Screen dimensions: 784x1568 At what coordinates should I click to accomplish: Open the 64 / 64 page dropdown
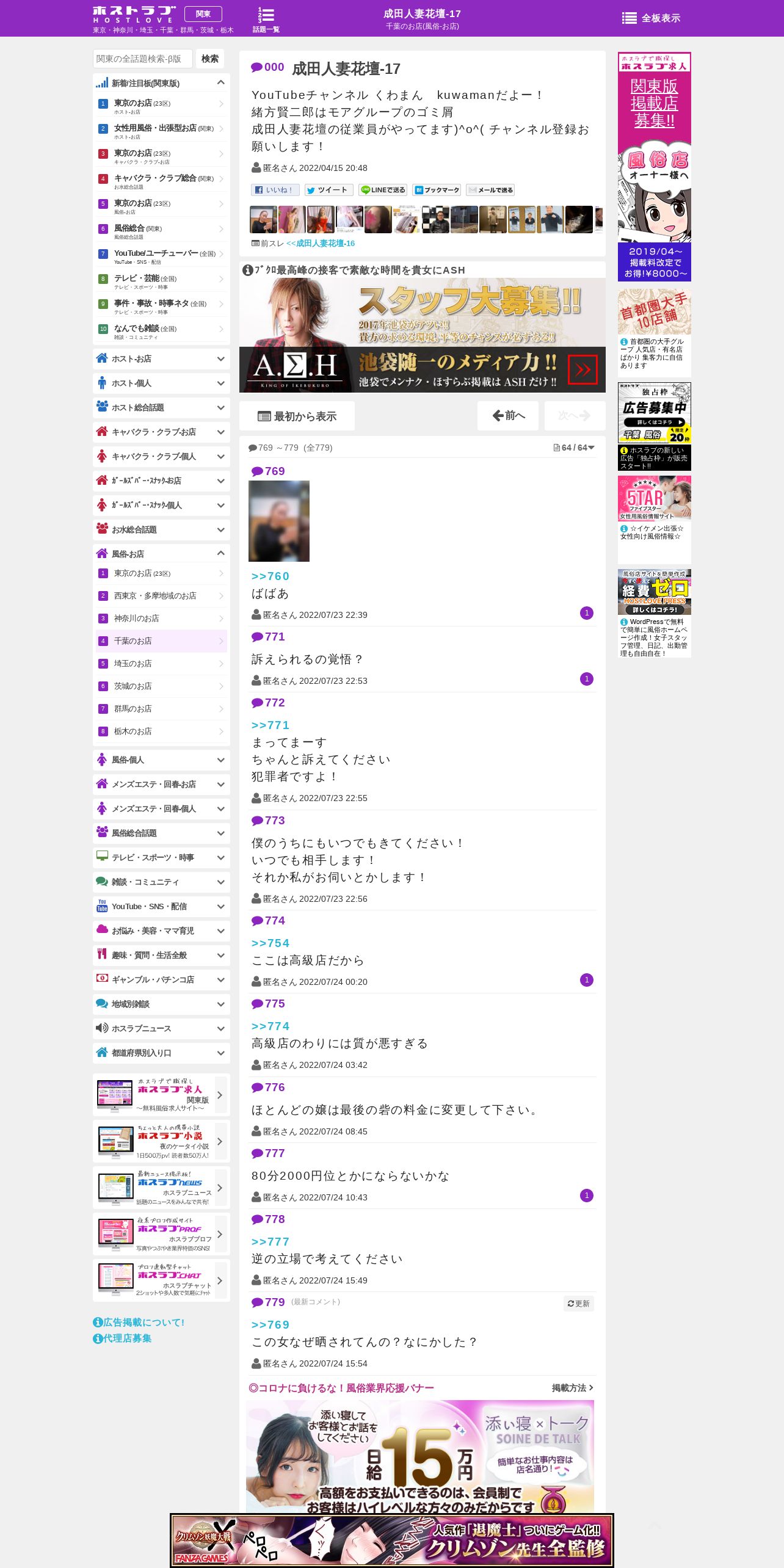pyautogui.click(x=574, y=448)
